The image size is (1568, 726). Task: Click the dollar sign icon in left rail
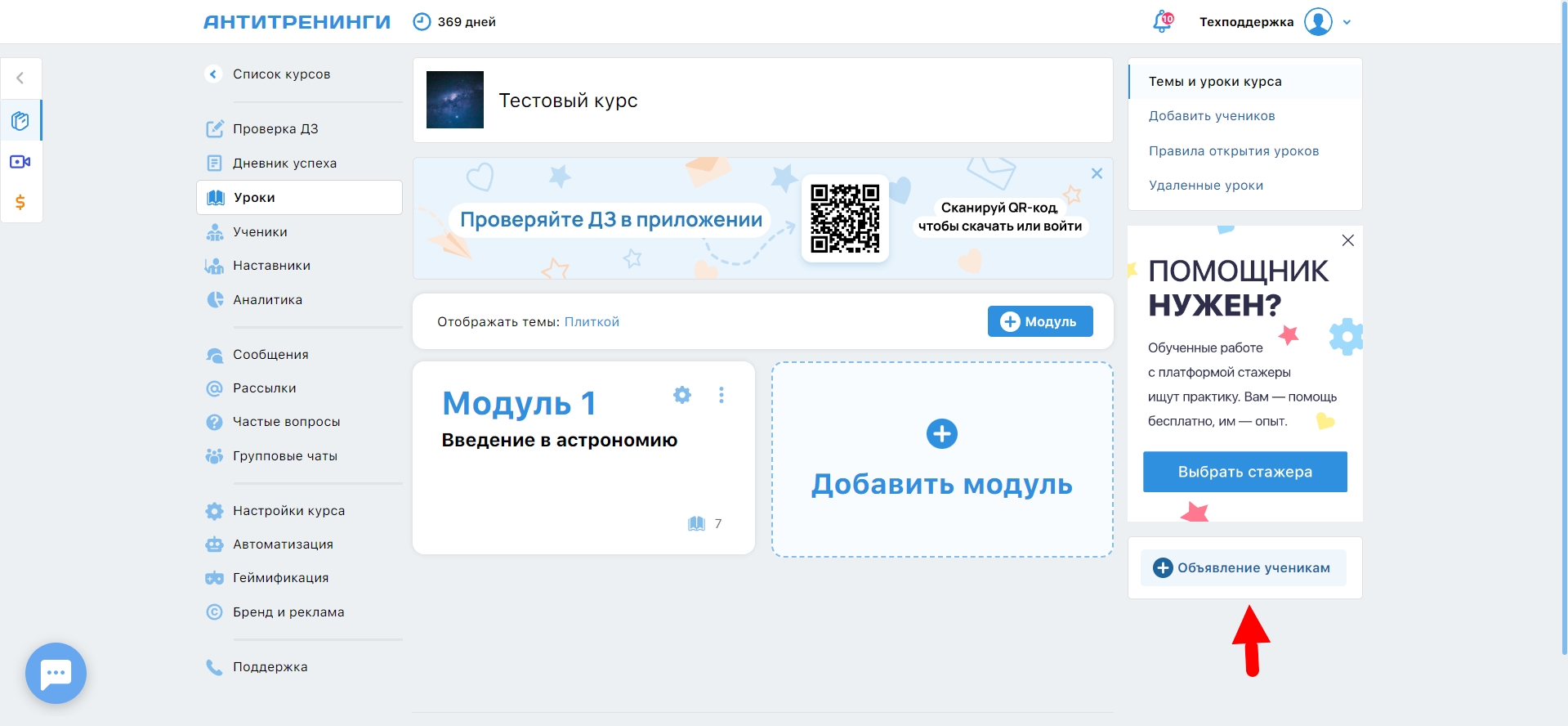coord(20,202)
